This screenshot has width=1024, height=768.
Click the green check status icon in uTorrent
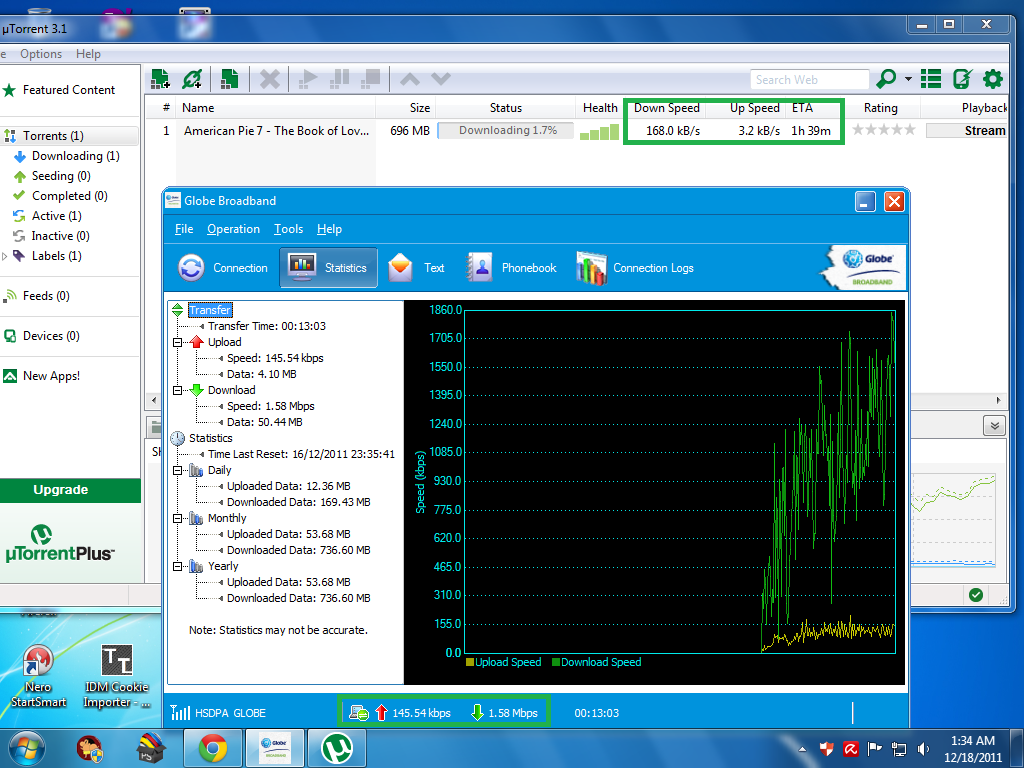pyautogui.click(x=976, y=594)
